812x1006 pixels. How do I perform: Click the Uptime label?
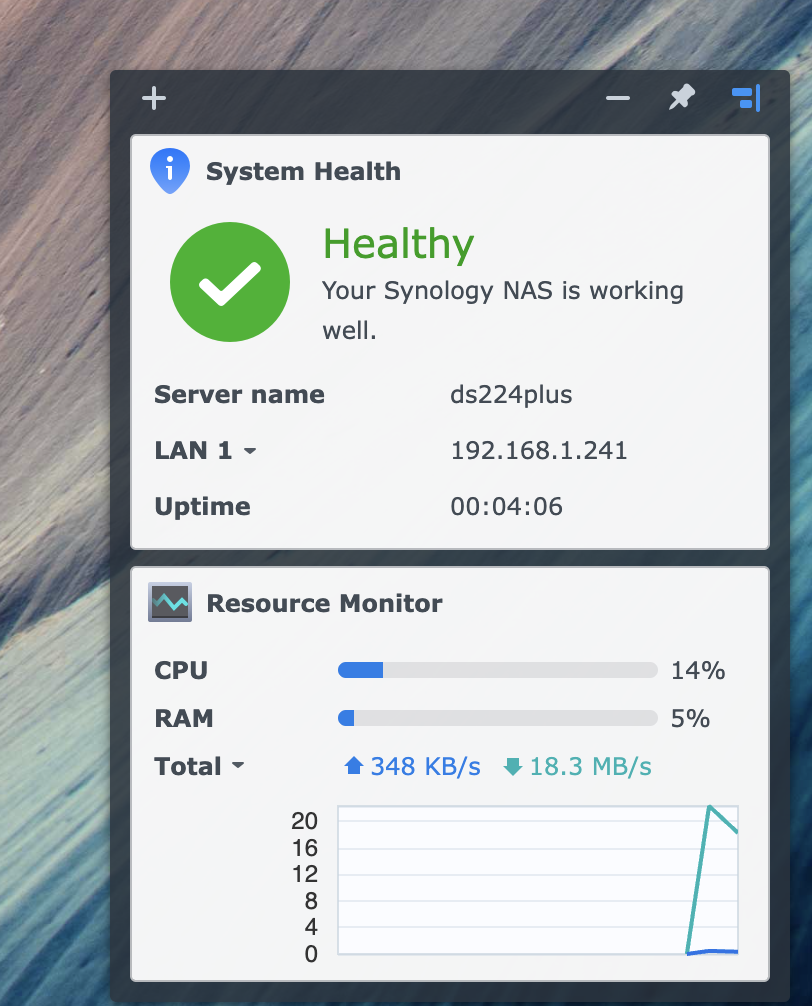pyautogui.click(x=202, y=507)
